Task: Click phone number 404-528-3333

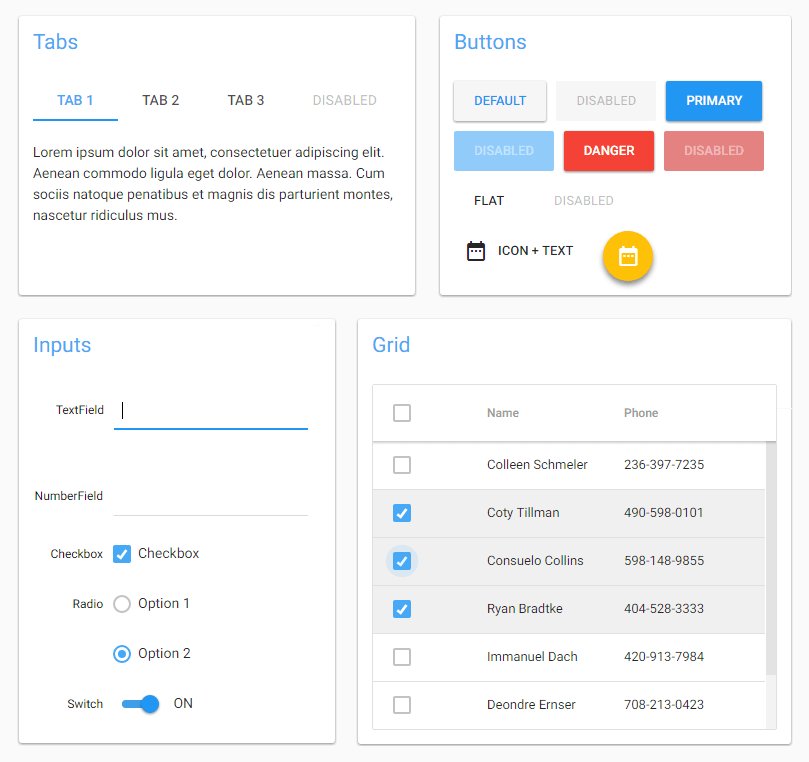Action: 664,609
